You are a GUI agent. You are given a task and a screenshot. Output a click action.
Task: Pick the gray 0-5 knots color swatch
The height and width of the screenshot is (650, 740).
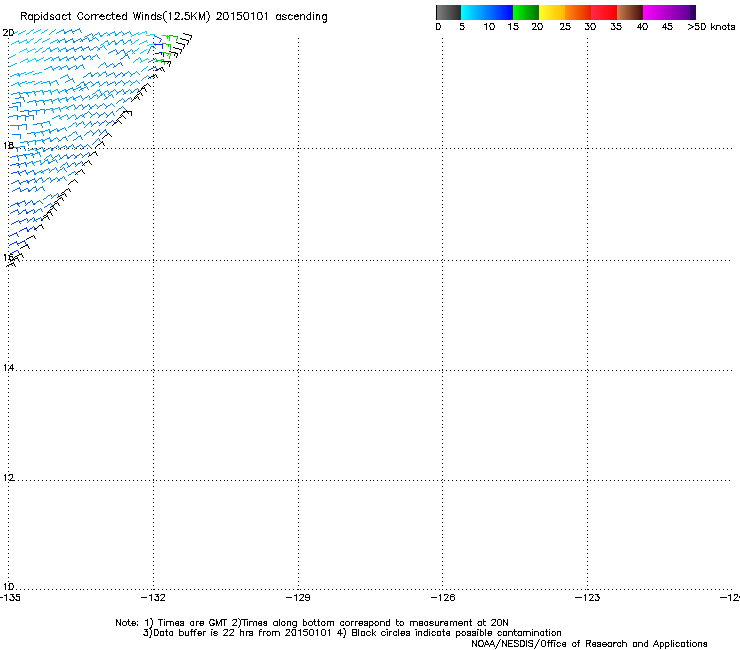pos(448,12)
